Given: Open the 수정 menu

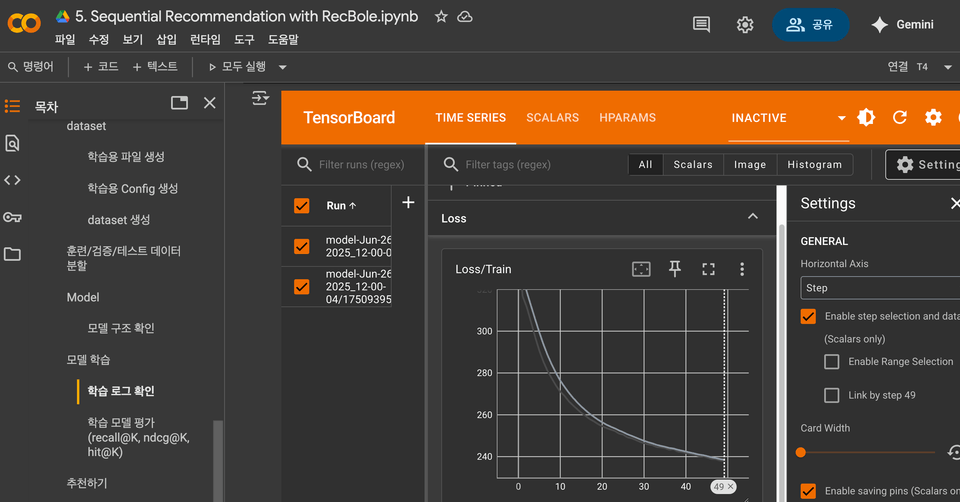Looking at the screenshot, I should tap(99, 40).
